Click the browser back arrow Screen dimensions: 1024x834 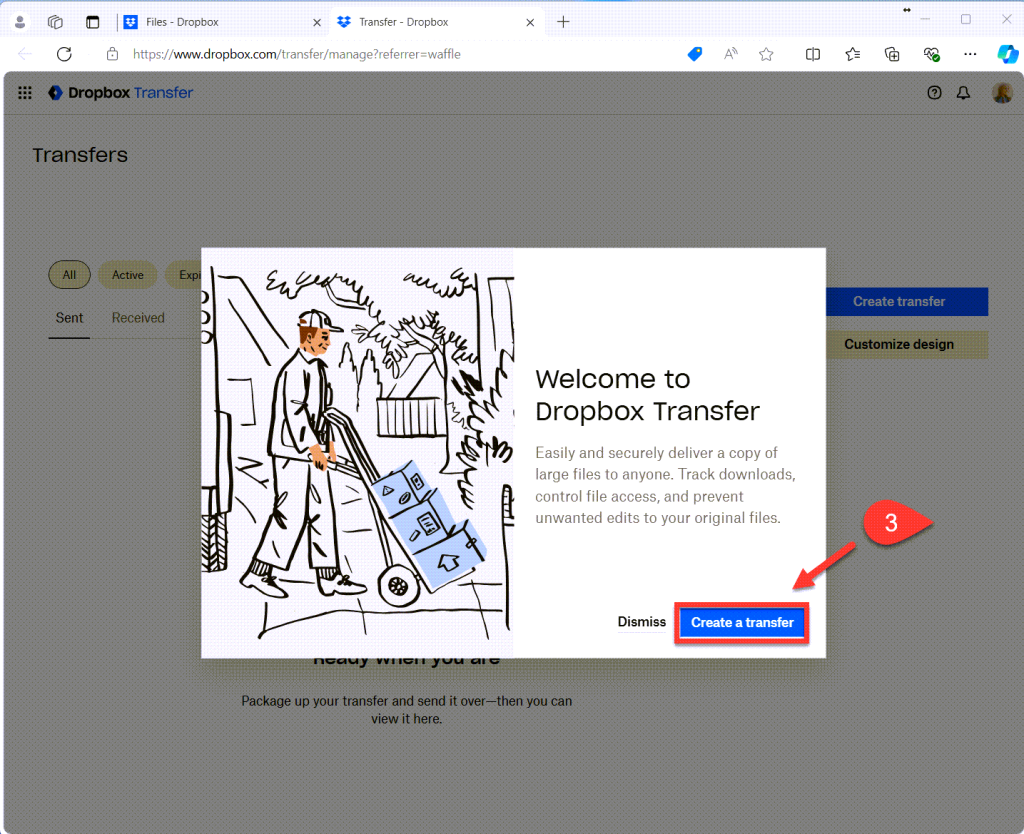(25, 54)
